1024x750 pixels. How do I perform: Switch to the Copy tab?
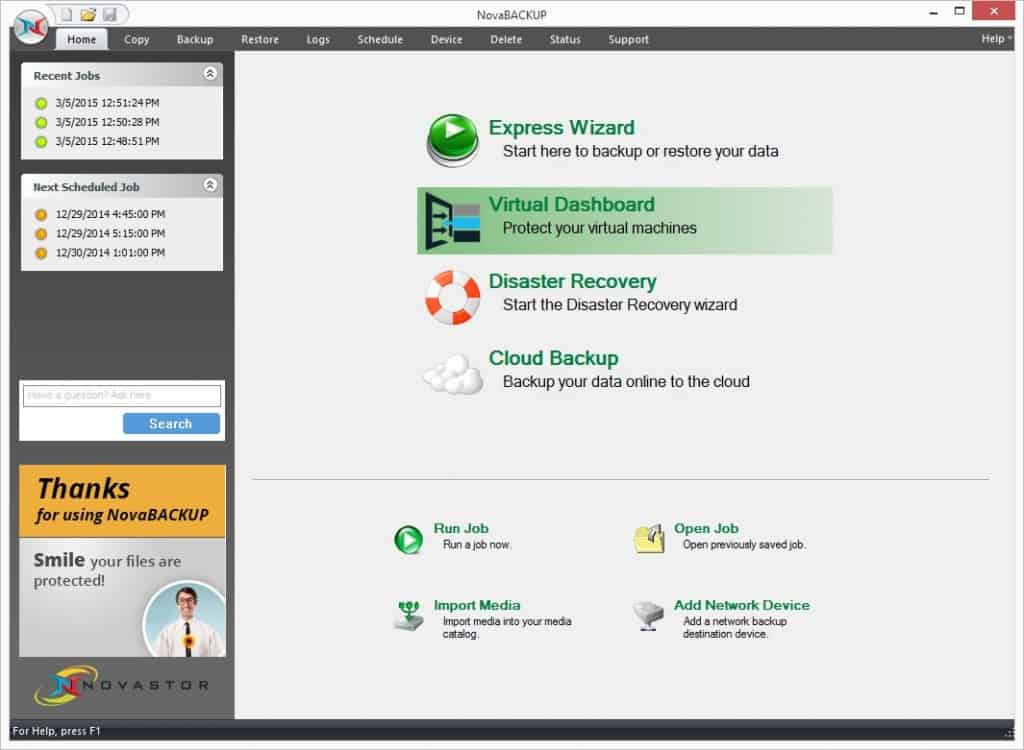point(136,39)
